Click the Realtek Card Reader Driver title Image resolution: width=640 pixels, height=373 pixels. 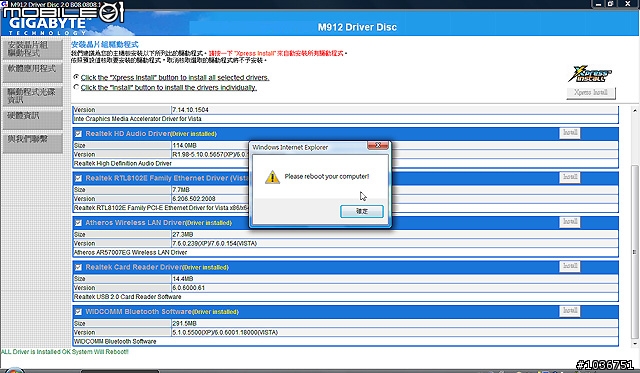tap(133, 267)
